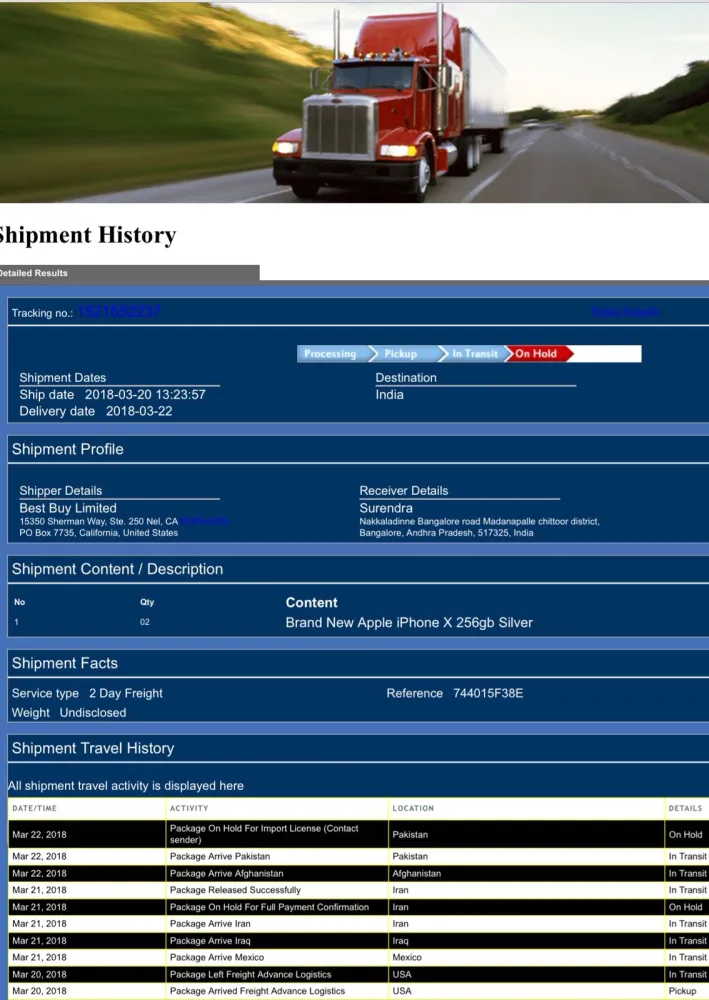Click the DATE/TIME column header

pyautogui.click(x=34, y=808)
